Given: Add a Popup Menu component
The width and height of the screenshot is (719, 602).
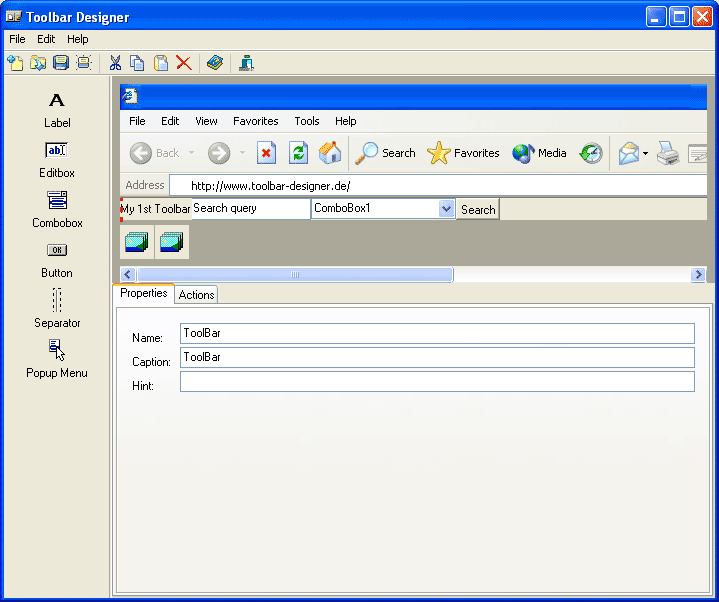Looking at the screenshot, I should point(57,359).
